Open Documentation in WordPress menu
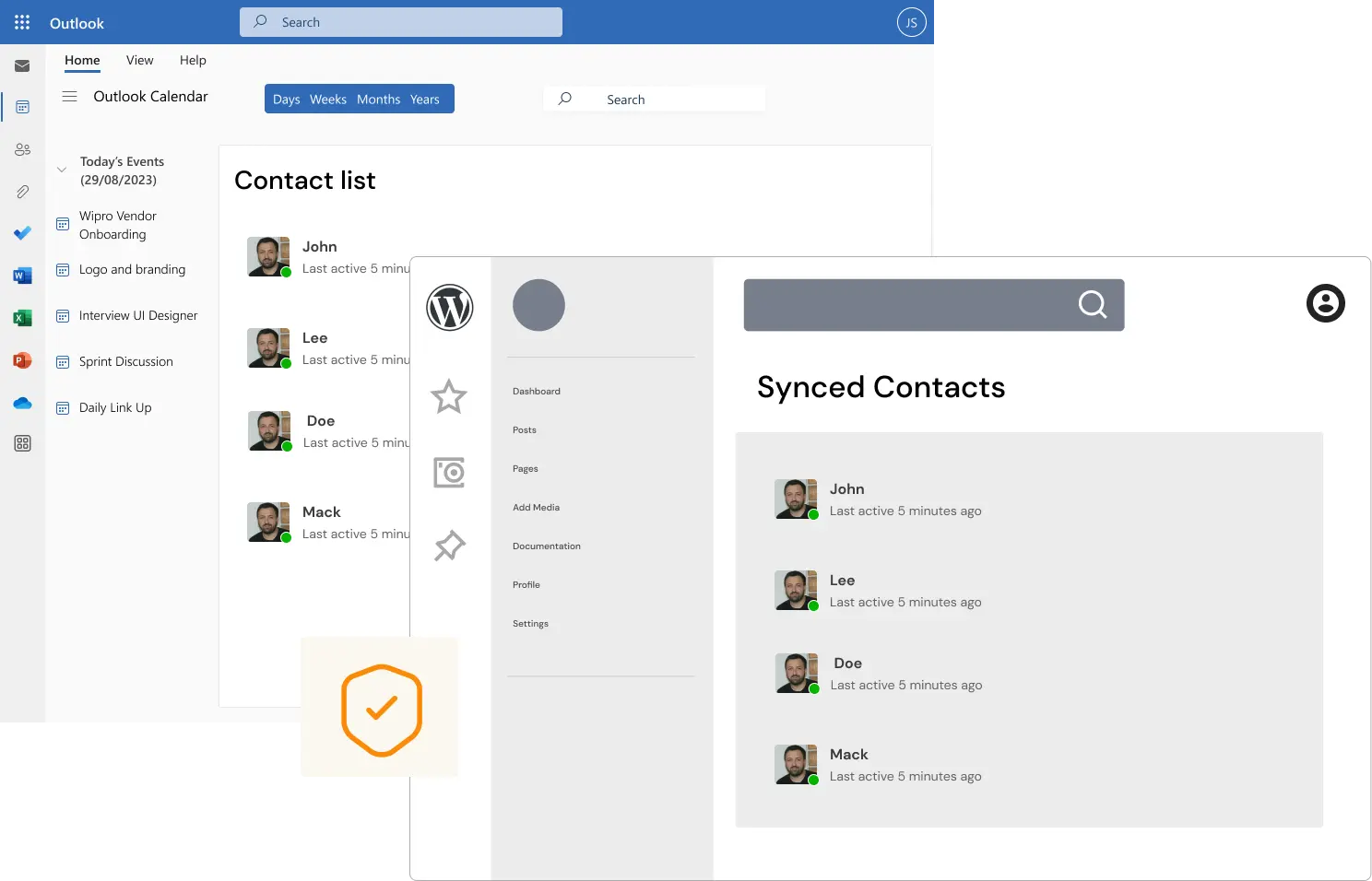 [547, 546]
